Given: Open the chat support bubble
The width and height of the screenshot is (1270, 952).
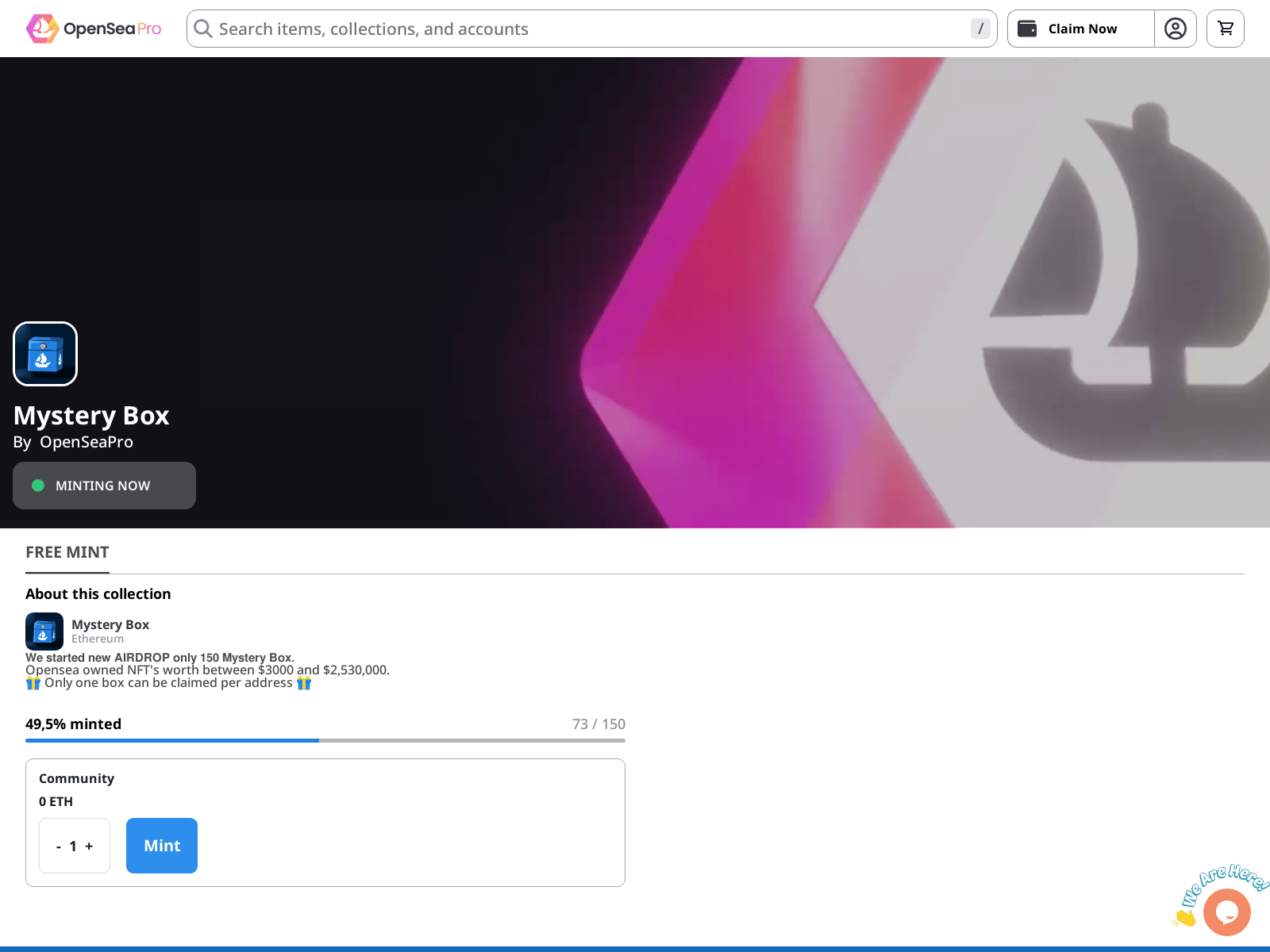Looking at the screenshot, I should click(1226, 912).
